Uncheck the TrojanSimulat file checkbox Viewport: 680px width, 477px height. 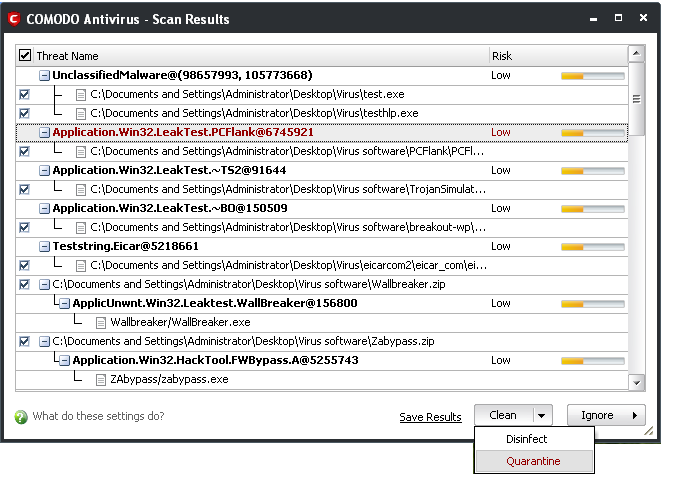tap(24, 189)
